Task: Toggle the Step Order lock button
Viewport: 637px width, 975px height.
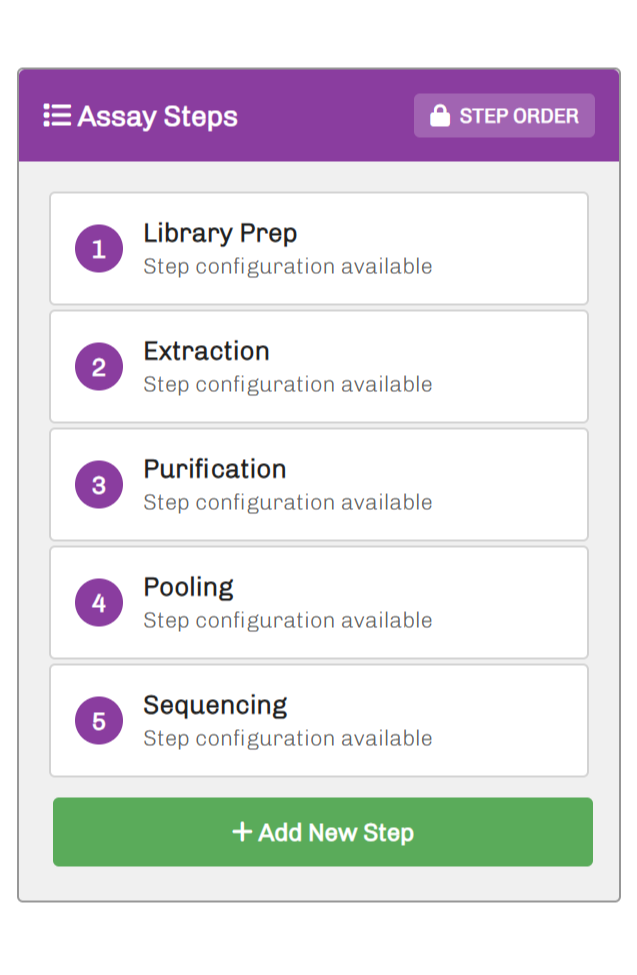Action: coord(504,116)
